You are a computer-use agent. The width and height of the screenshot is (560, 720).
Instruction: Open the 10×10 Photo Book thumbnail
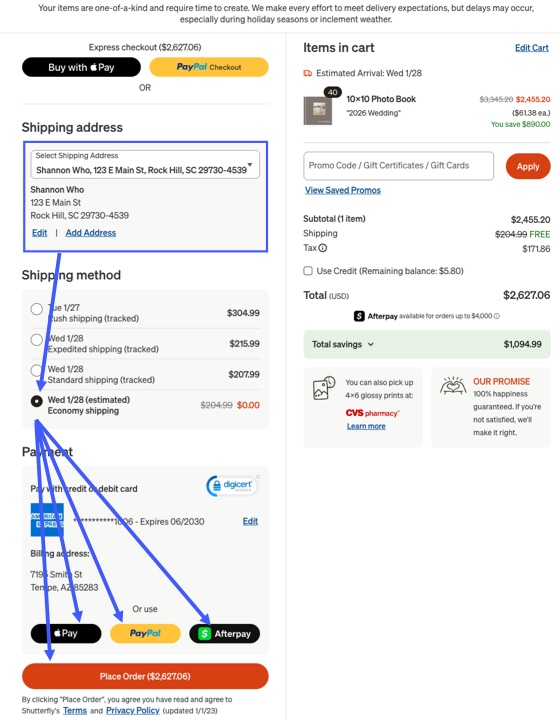coord(318,111)
